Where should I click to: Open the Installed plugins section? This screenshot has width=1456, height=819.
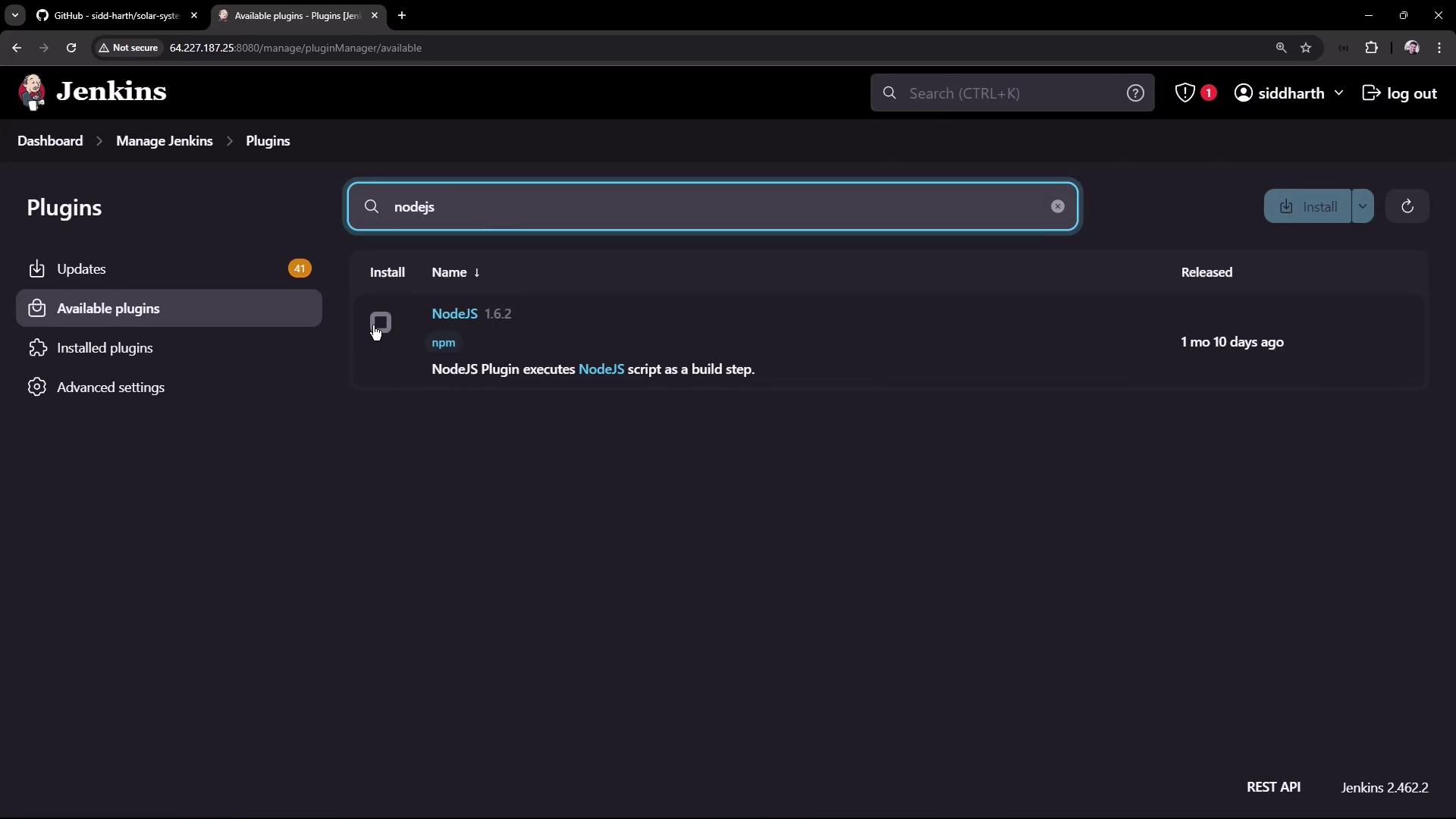coord(105,348)
